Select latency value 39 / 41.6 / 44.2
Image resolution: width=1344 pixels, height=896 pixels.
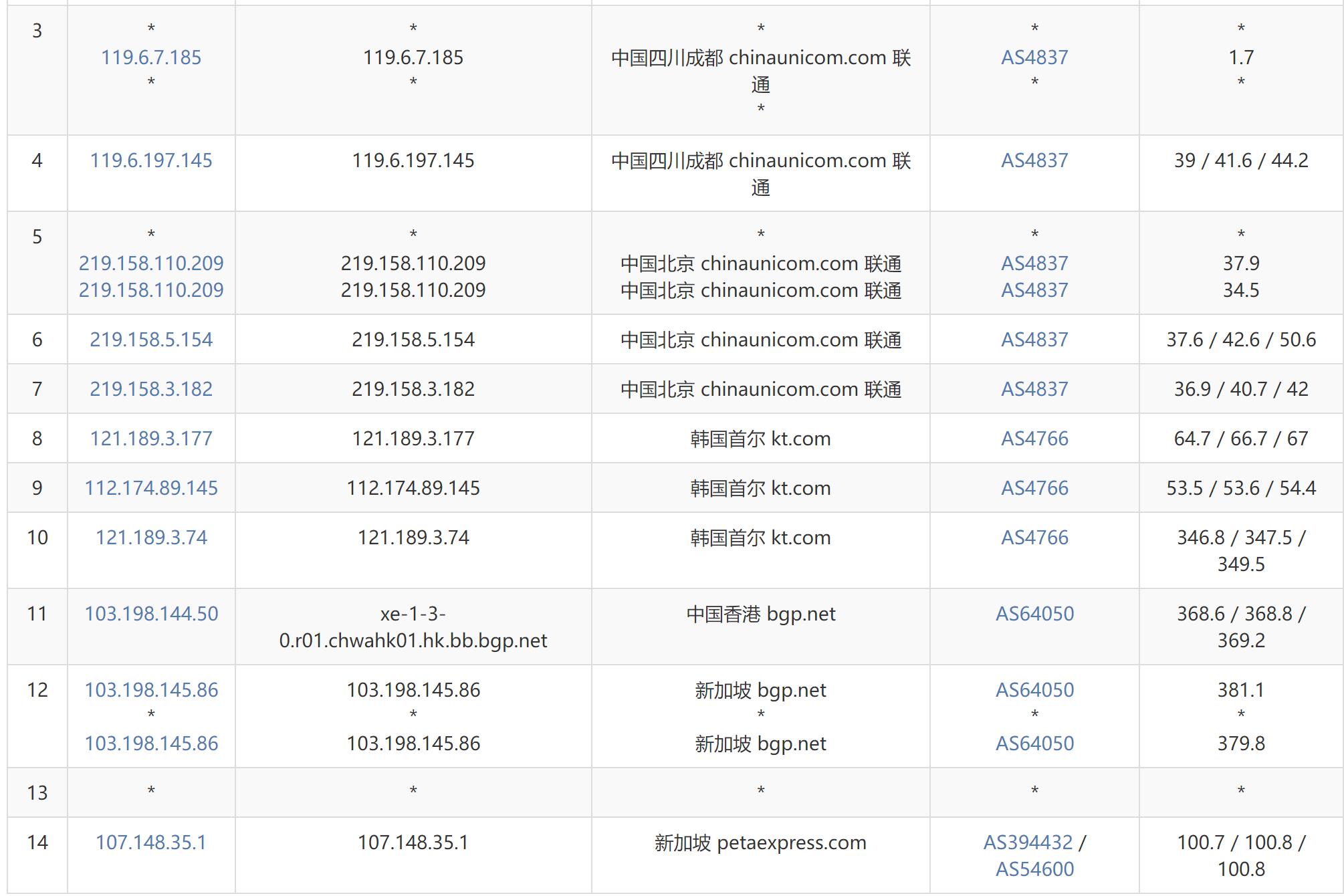tap(1241, 160)
